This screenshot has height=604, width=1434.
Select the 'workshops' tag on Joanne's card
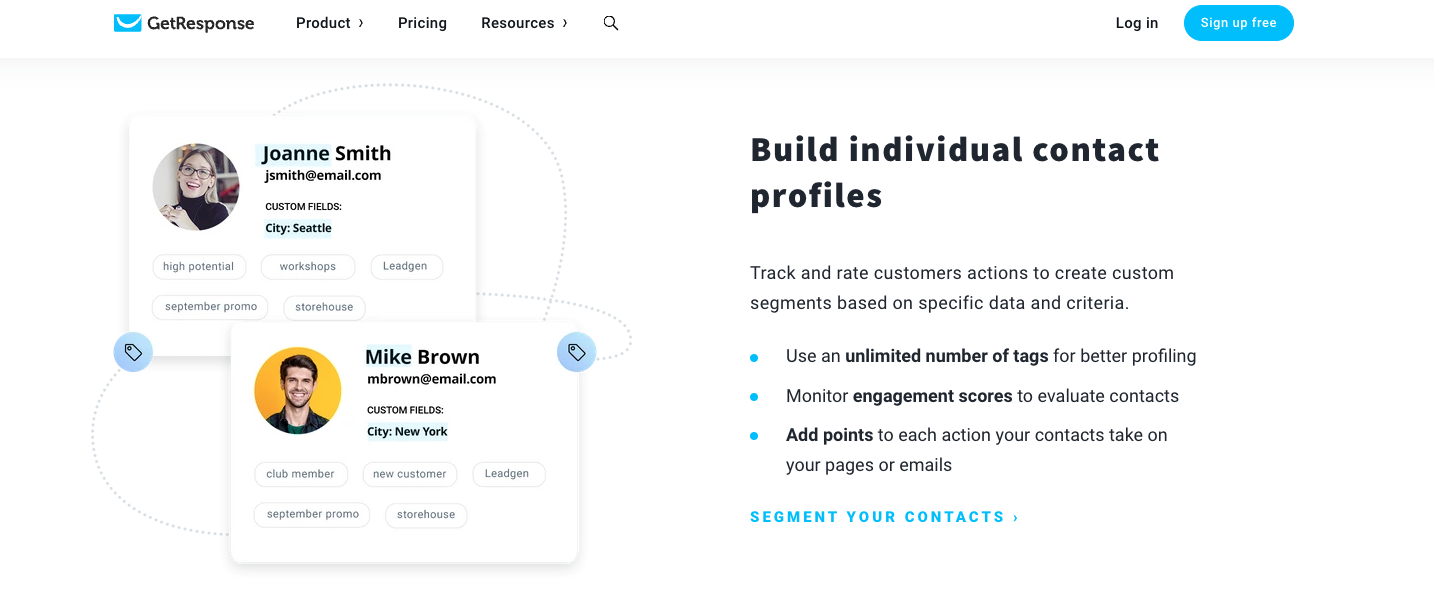click(x=308, y=267)
